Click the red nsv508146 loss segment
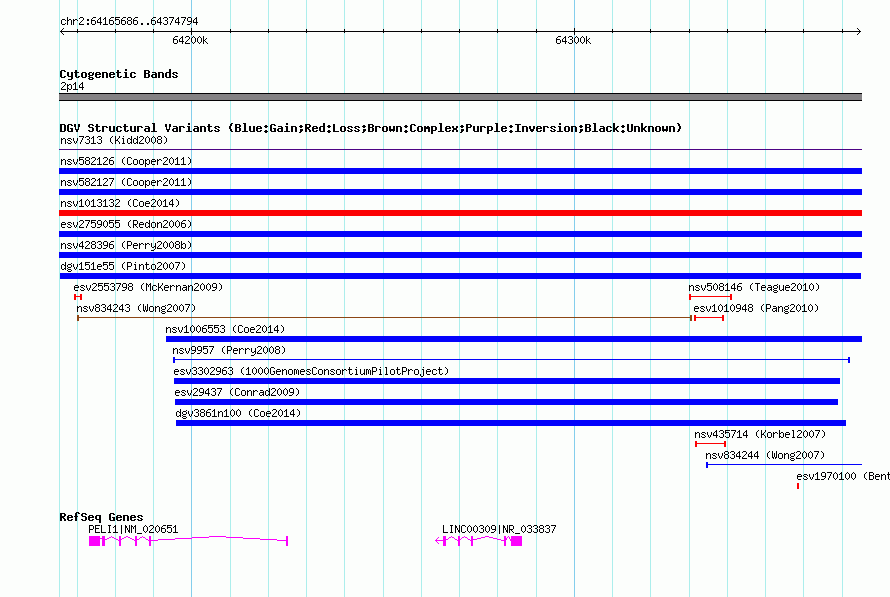The width and height of the screenshot is (890, 597). tap(710, 297)
